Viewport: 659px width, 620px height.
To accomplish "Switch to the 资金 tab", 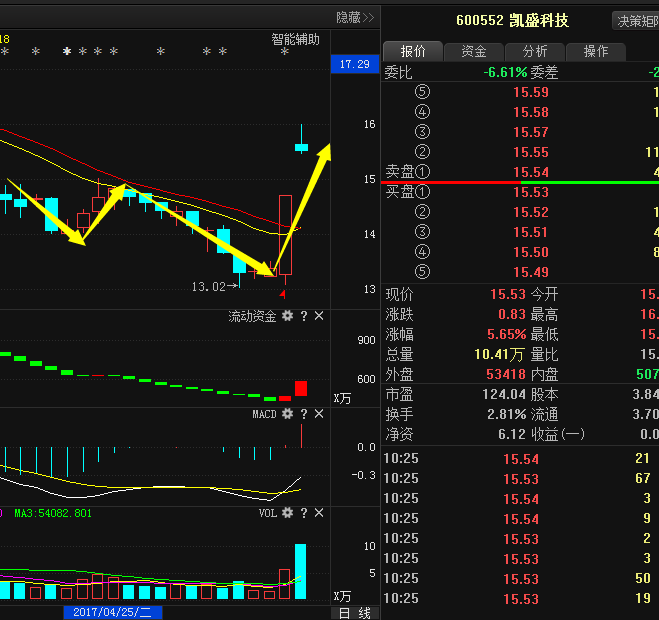I will 474,51.
